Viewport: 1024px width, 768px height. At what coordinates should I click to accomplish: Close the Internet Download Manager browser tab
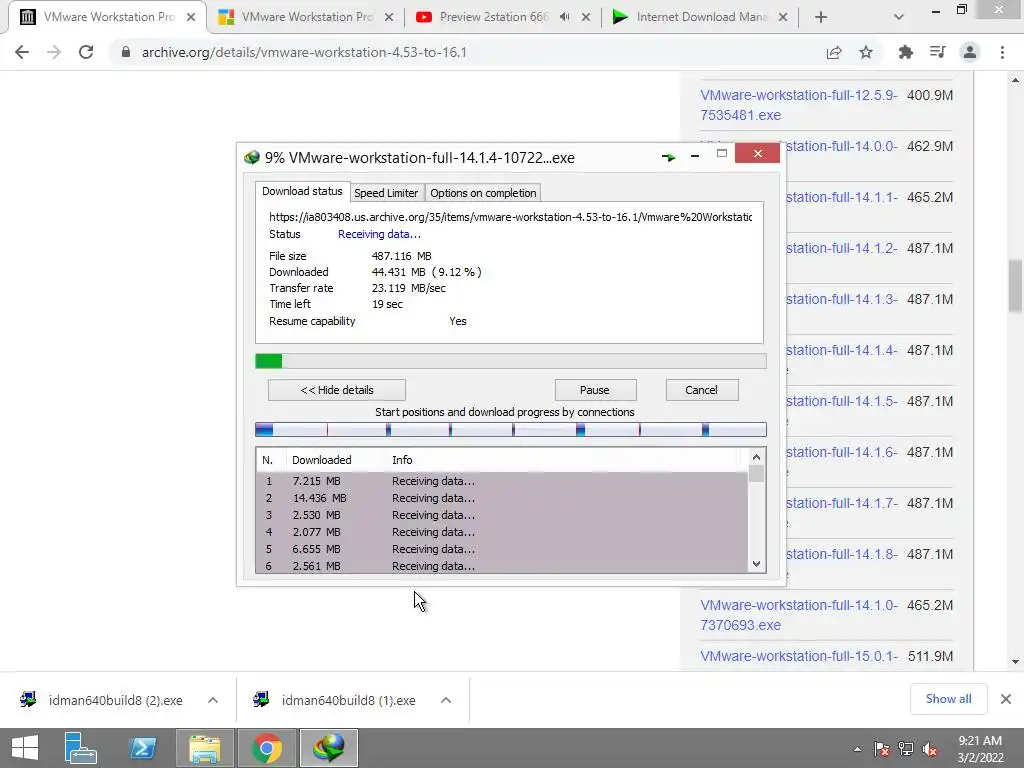point(783,17)
